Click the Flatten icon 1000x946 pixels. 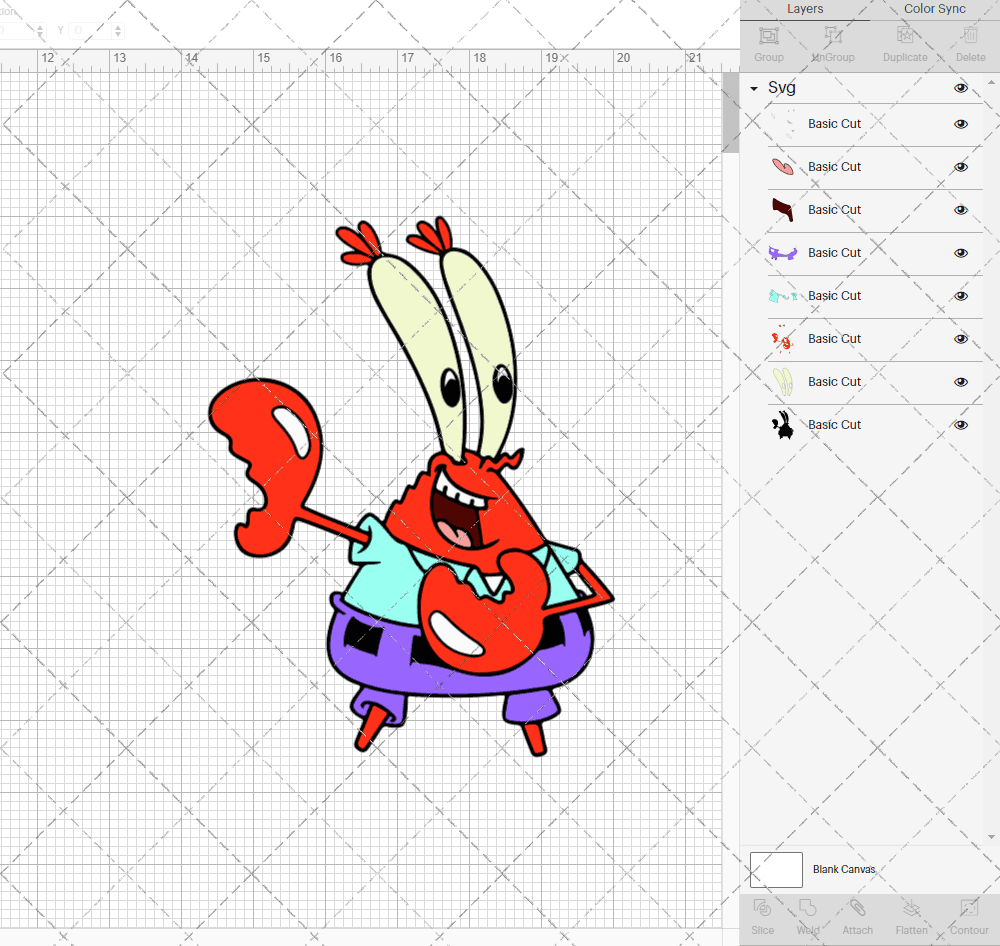click(911, 909)
